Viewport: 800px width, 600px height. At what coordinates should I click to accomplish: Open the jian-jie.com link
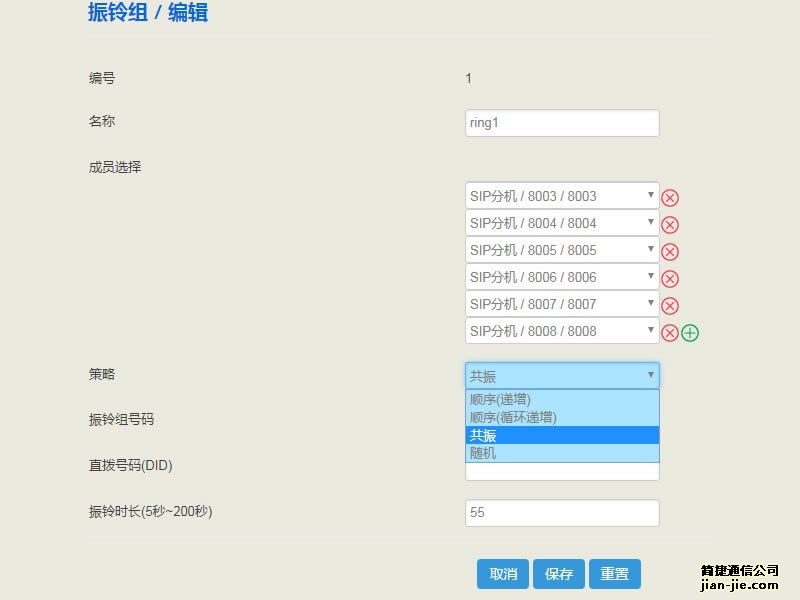pos(737,580)
